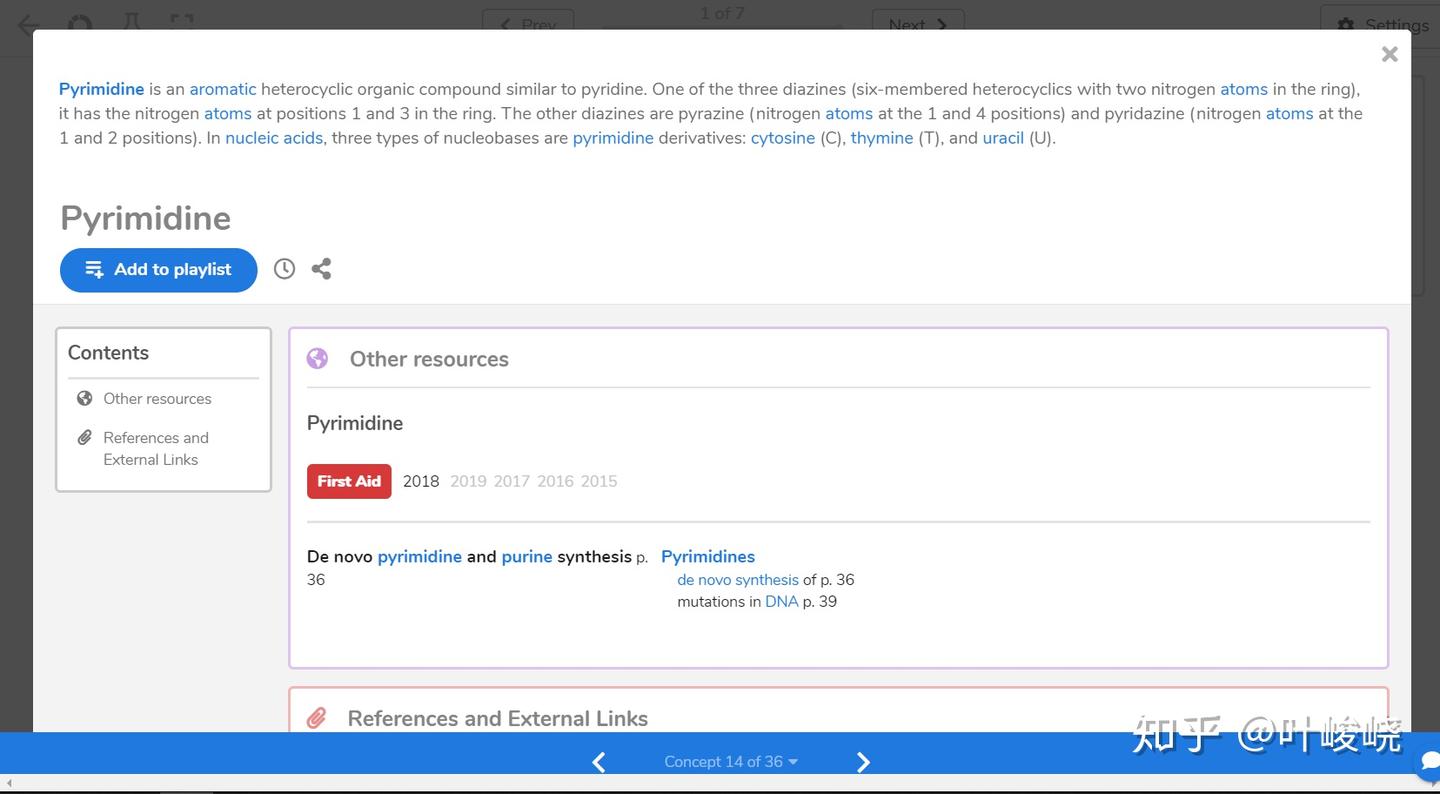Screen dimensions: 1440x794
Task: Go to the previous concept arrow
Action: click(599, 762)
